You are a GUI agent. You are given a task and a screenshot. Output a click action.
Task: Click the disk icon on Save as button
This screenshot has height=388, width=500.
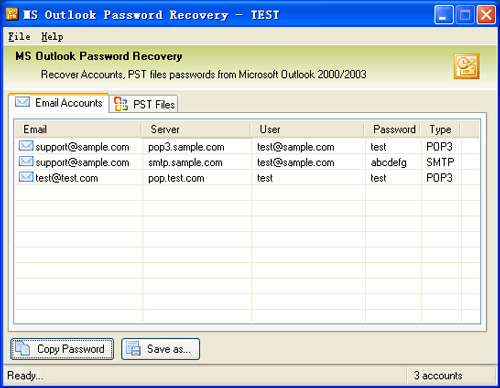tap(133, 349)
